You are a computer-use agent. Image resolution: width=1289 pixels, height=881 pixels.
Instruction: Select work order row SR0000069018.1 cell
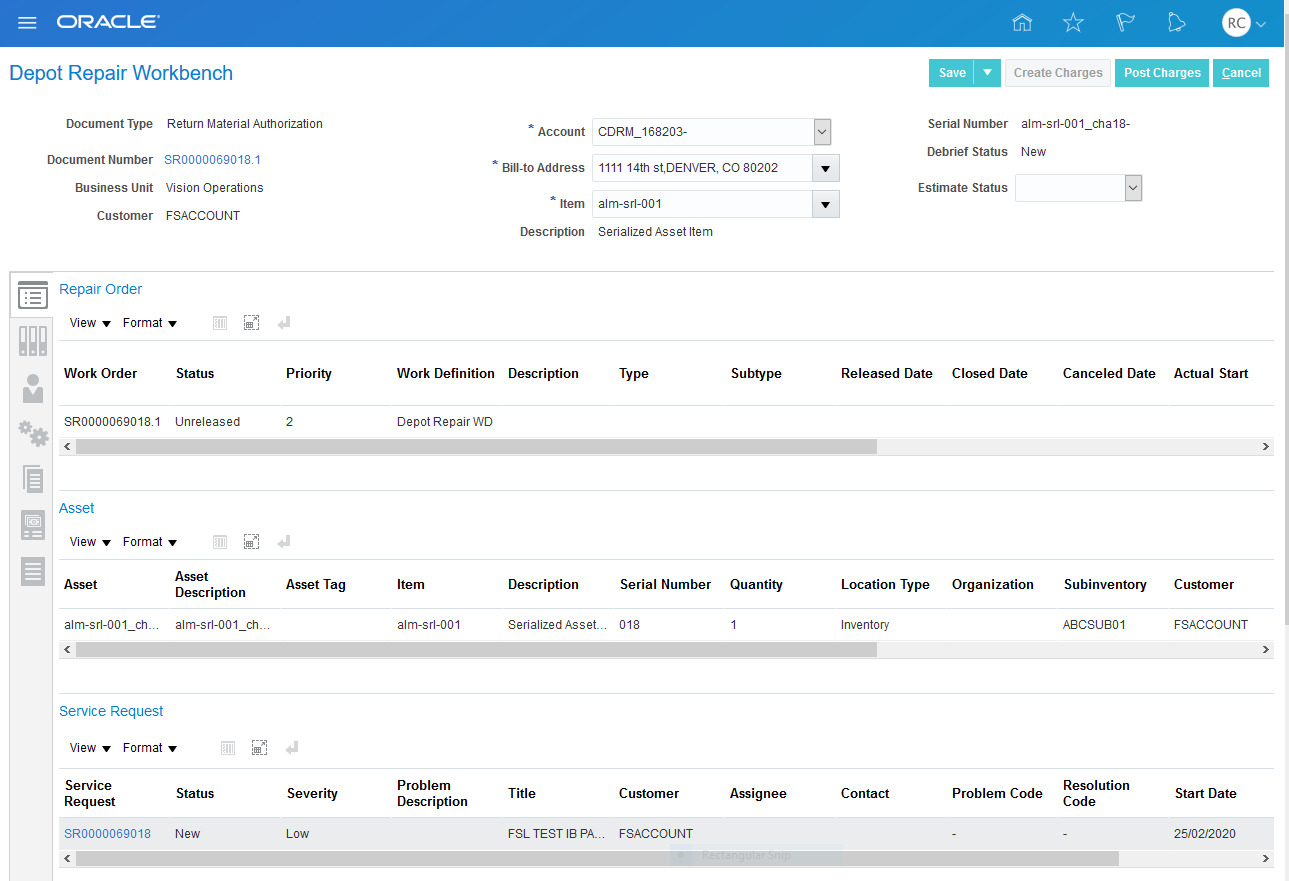click(113, 422)
